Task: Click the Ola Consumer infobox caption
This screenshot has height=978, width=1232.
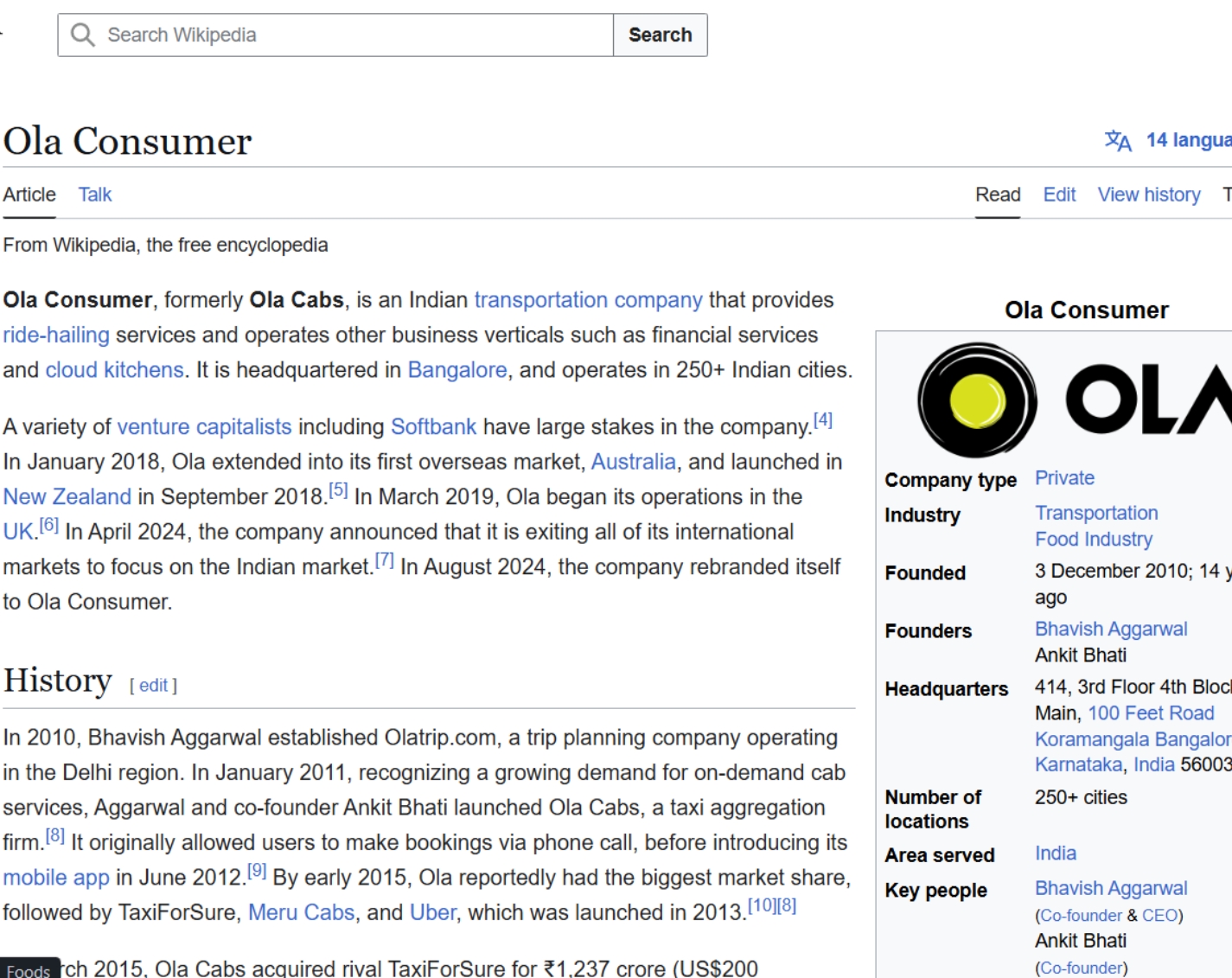Action: pyautogui.click(x=1087, y=310)
